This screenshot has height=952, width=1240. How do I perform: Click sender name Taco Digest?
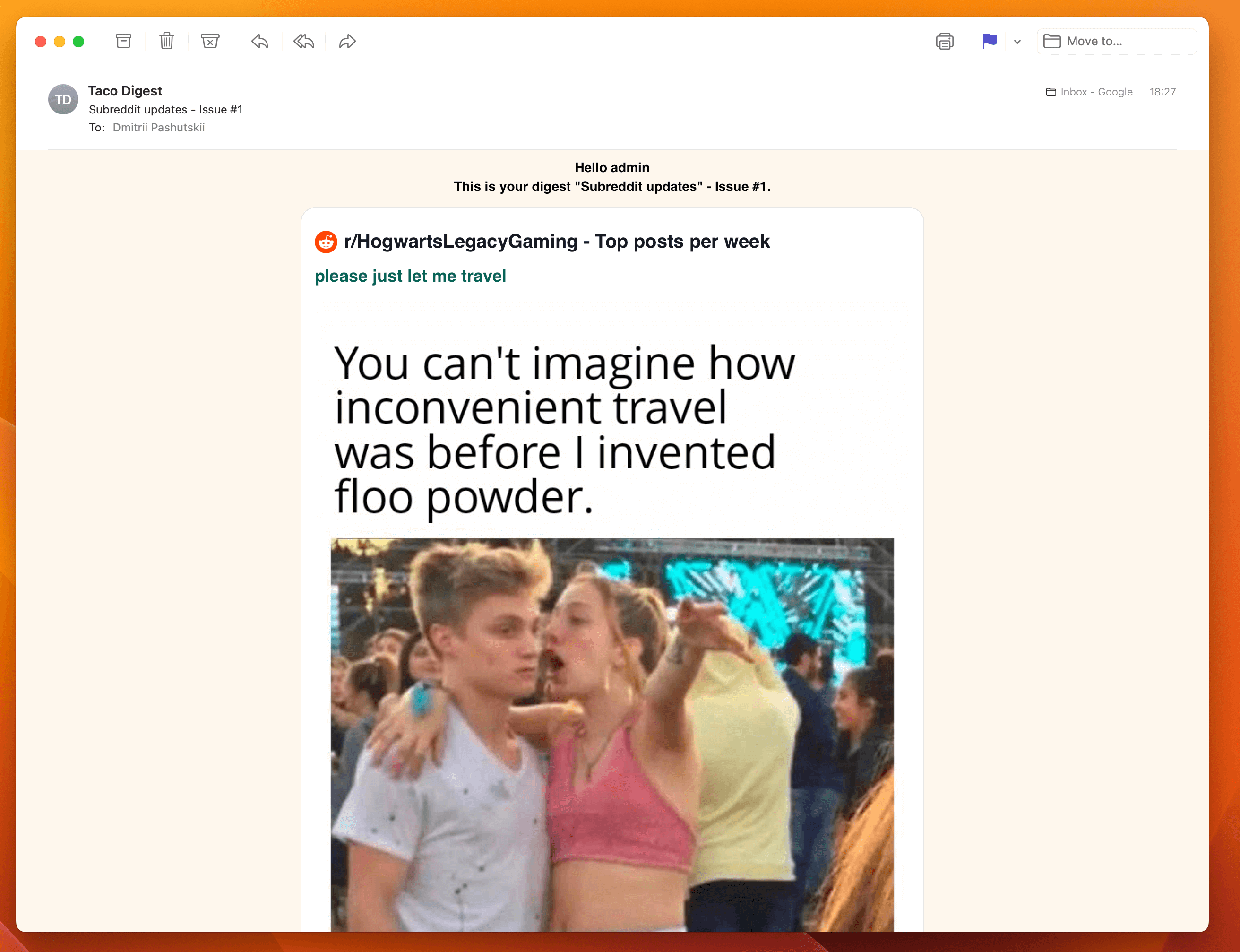(x=125, y=91)
